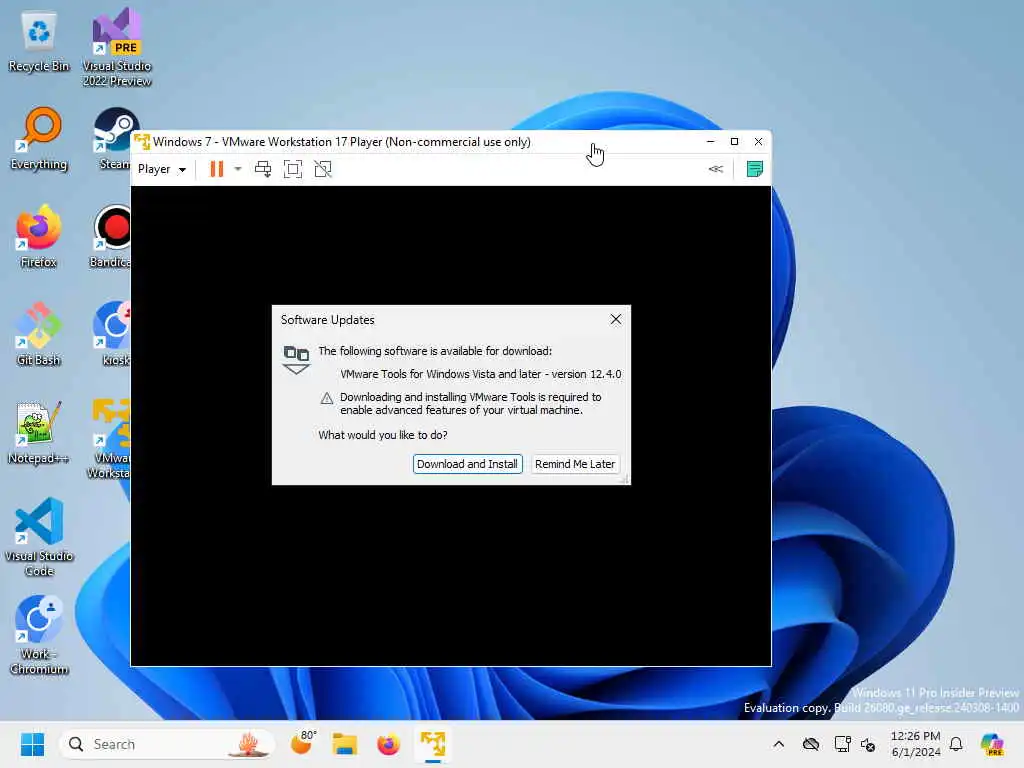1024x768 pixels.
Task: Click the "What would you like to do?" text
Action: 383,435
